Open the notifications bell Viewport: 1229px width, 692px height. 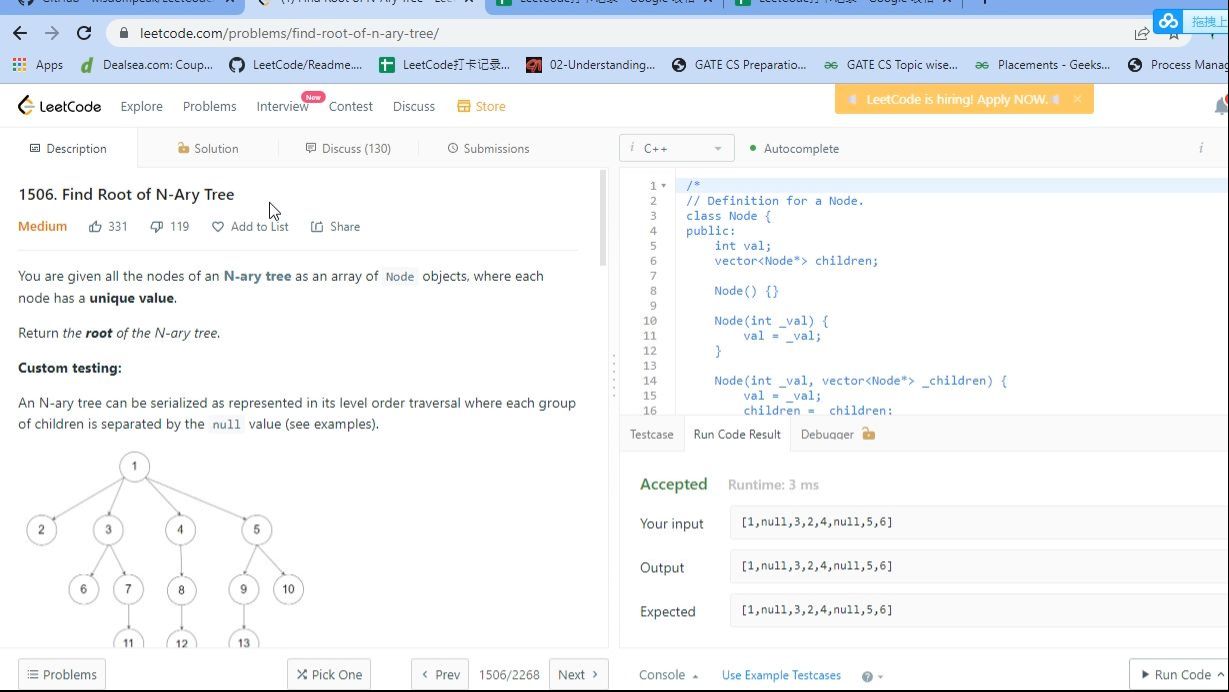1220,106
